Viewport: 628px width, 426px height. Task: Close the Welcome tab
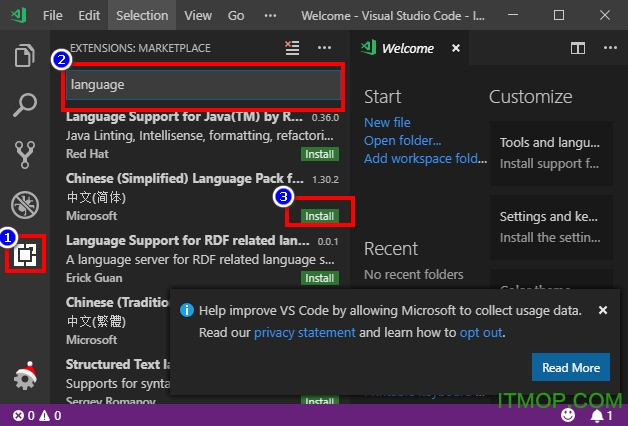[456, 48]
